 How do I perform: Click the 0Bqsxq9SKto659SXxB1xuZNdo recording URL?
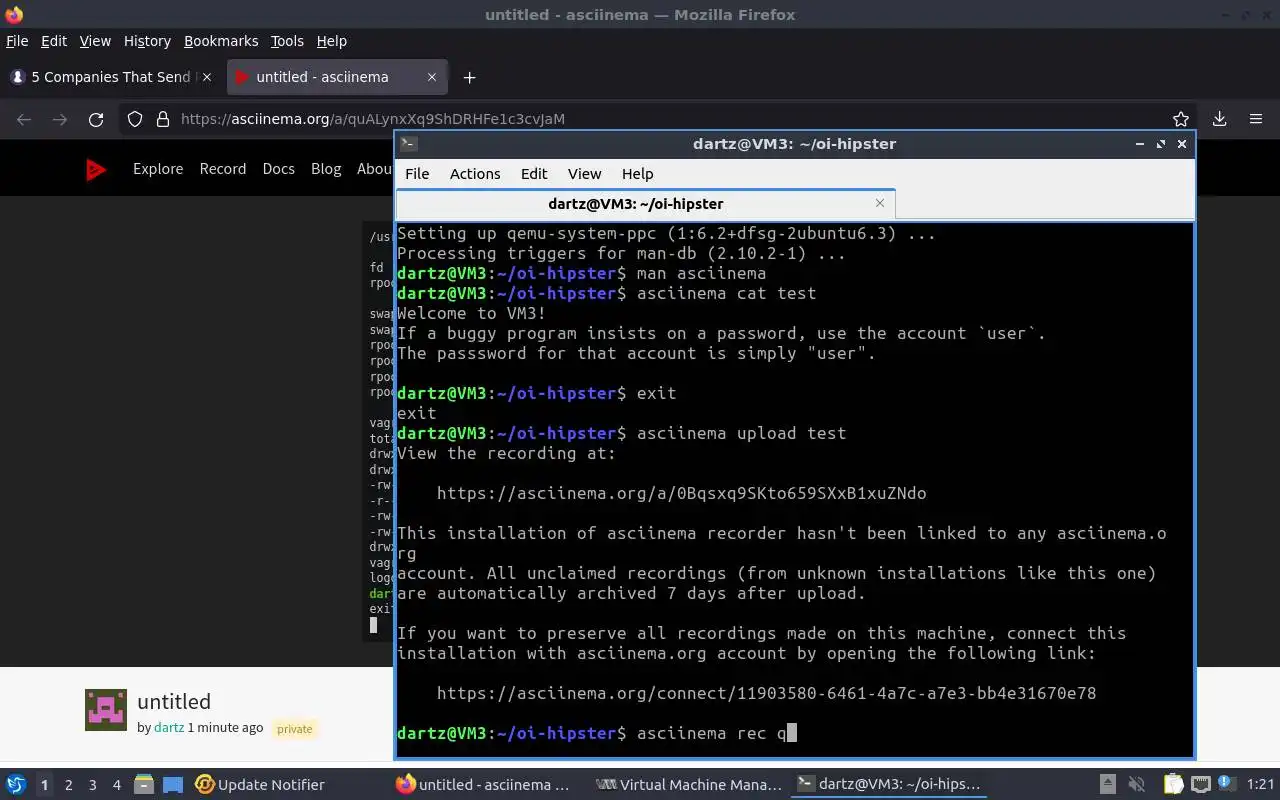point(681,493)
